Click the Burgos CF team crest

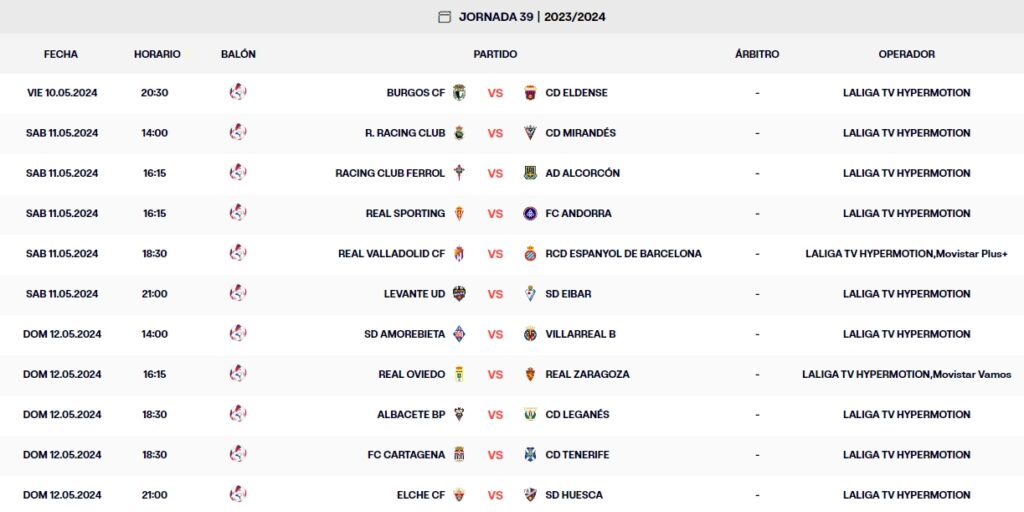459,93
